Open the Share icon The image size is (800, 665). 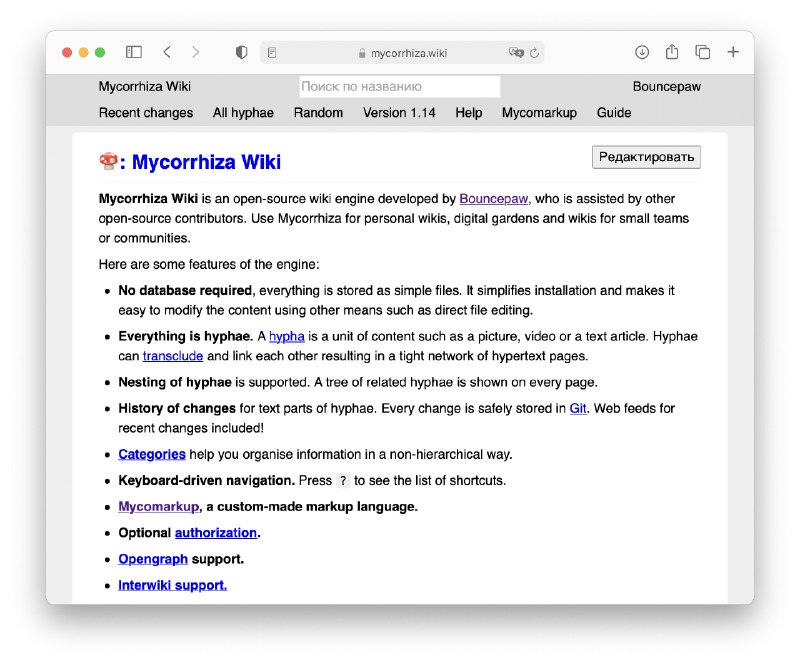(672, 52)
